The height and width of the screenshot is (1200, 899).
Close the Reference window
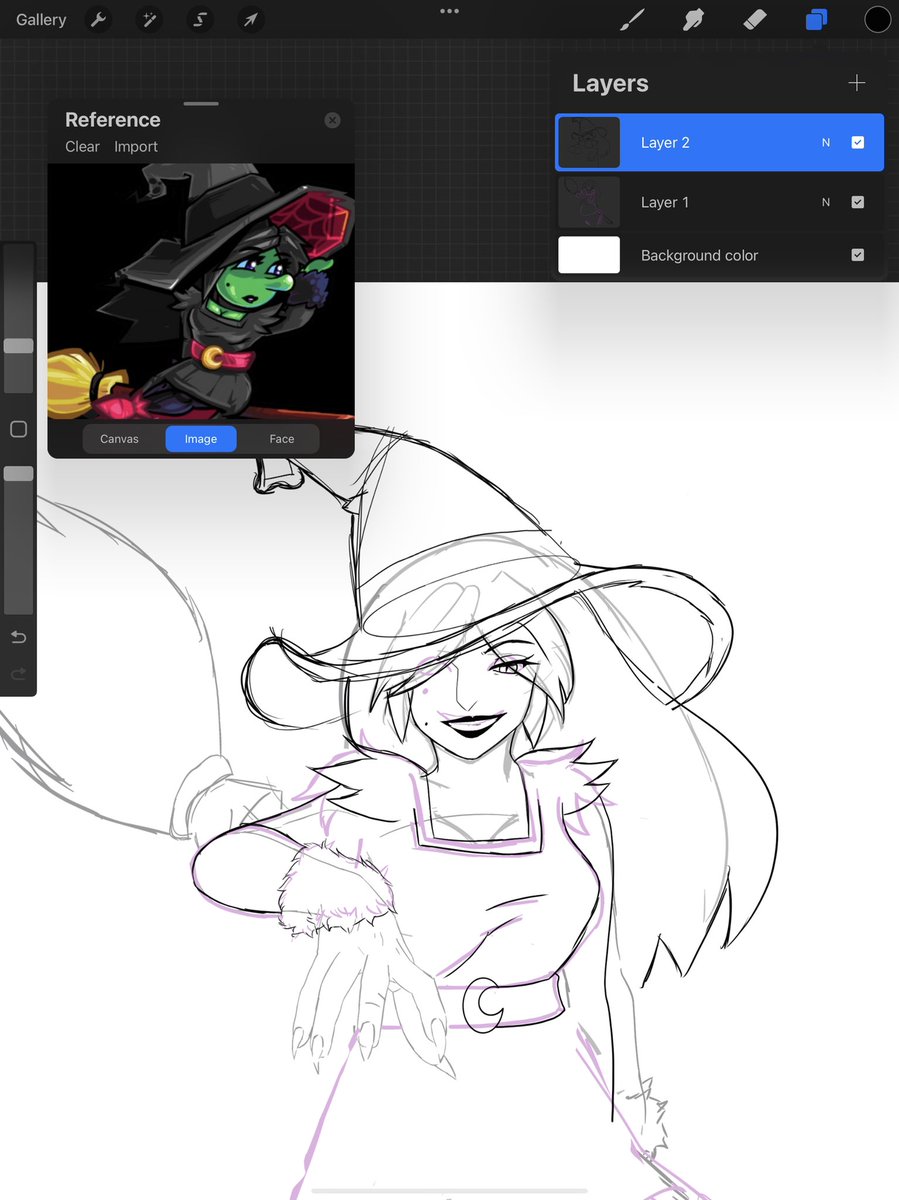[333, 120]
